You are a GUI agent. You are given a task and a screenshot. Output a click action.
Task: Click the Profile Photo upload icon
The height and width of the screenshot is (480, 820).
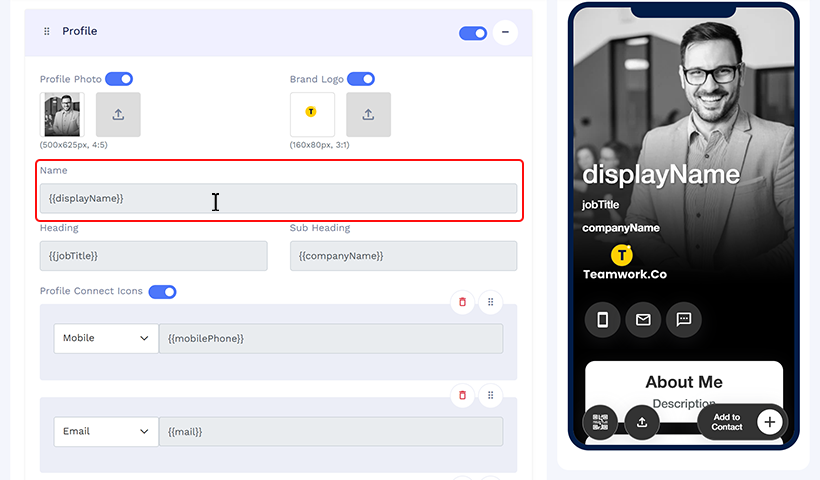coord(118,115)
